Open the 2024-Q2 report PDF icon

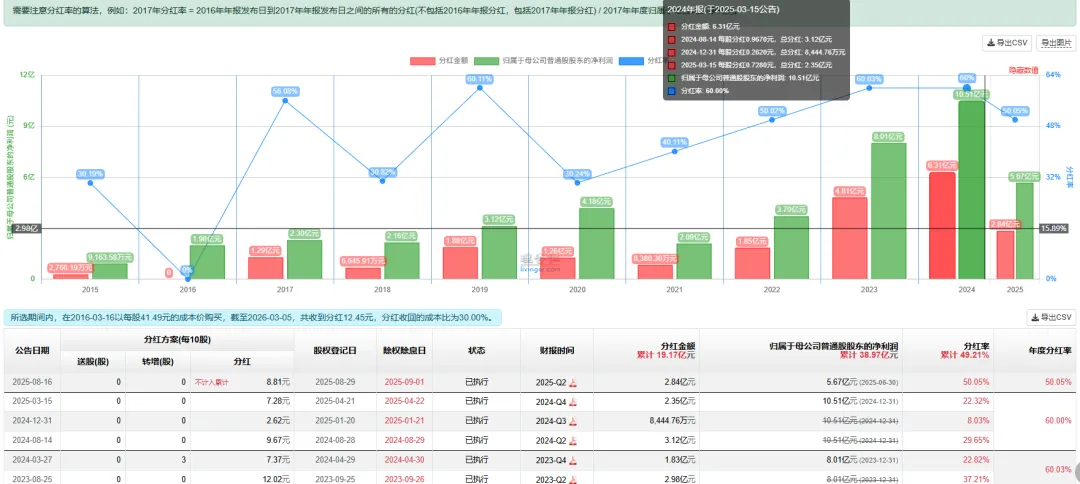pyautogui.click(x=572, y=441)
